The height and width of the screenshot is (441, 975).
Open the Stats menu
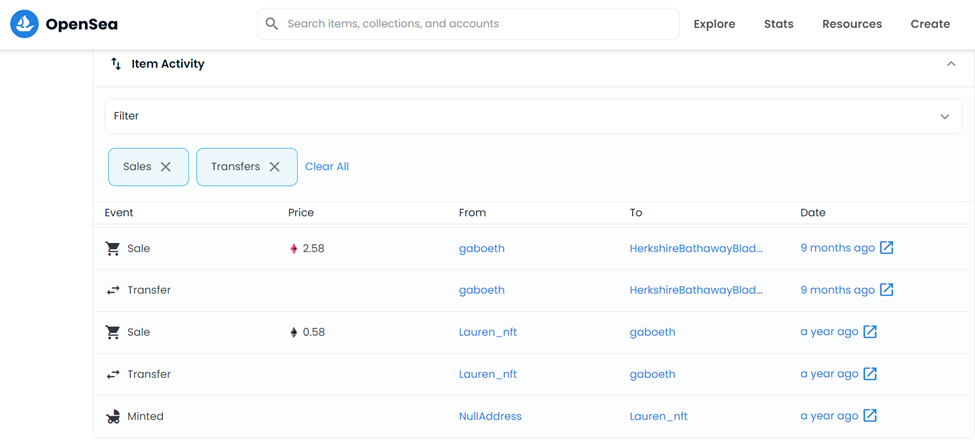click(x=778, y=24)
